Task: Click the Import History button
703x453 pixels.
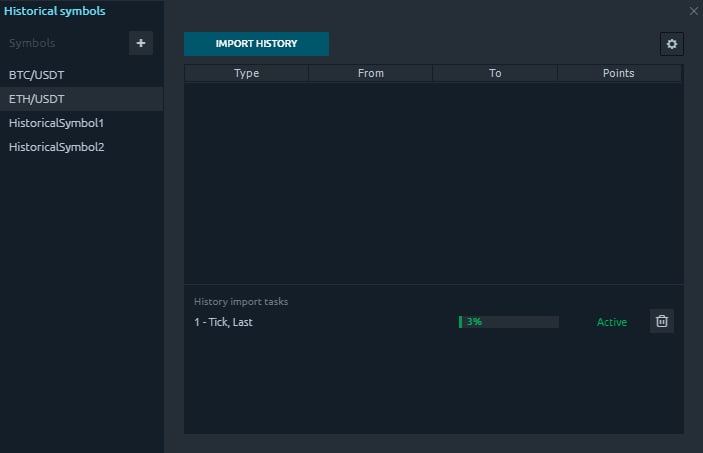Action: click(x=256, y=44)
